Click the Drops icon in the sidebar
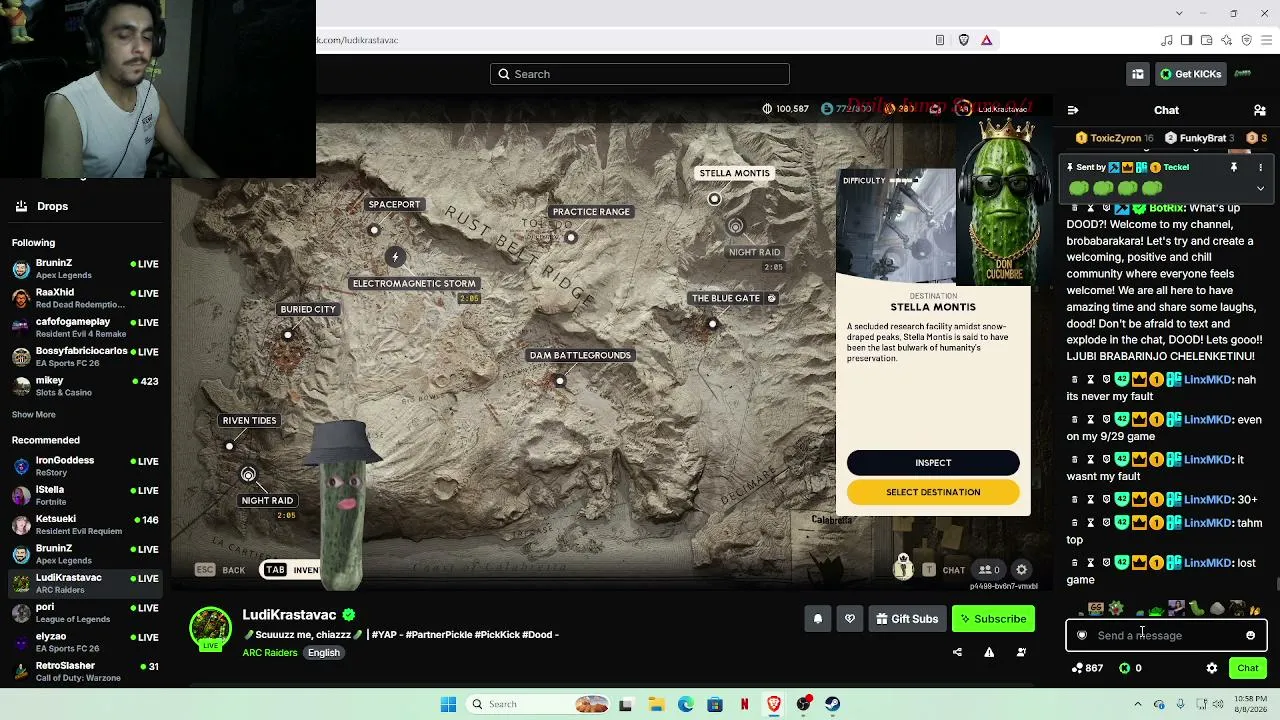The image size is (1280, 720). click(21, 206)
